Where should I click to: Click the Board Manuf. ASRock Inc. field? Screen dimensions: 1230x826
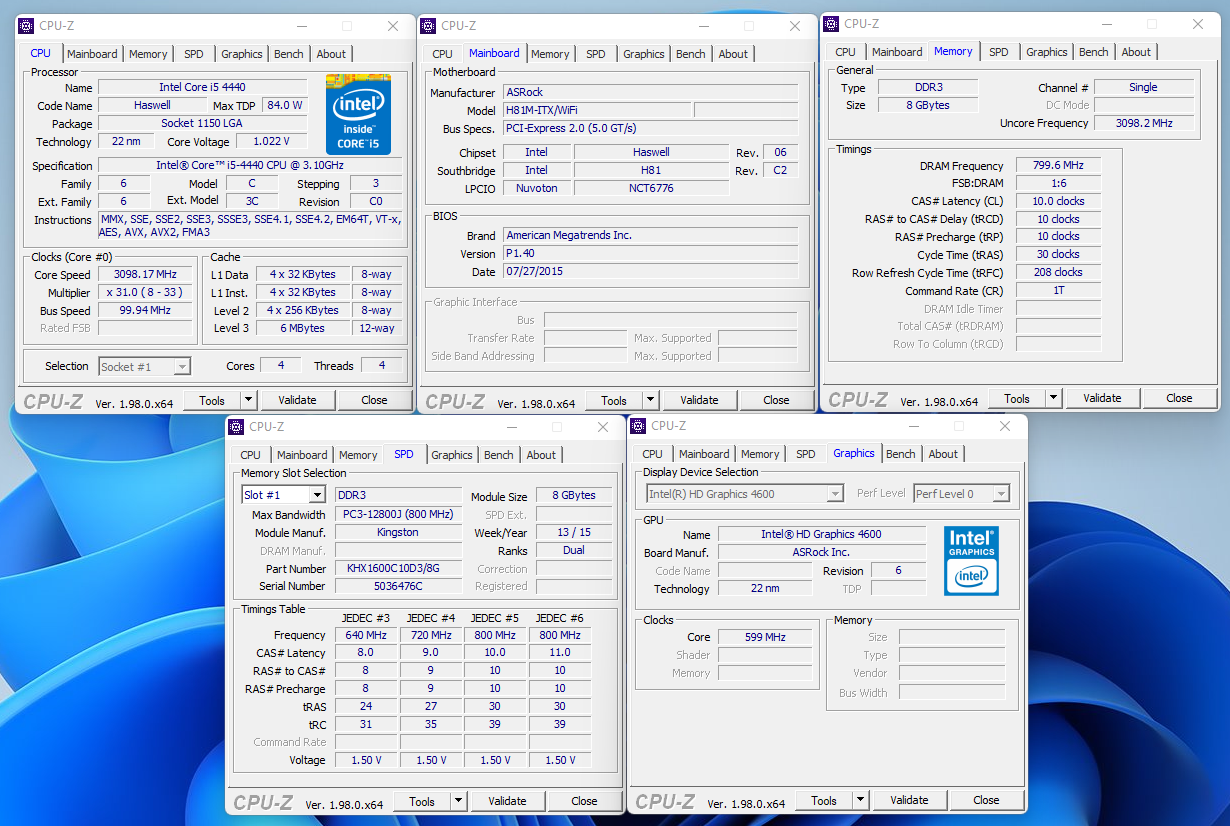tap(821, 553)
